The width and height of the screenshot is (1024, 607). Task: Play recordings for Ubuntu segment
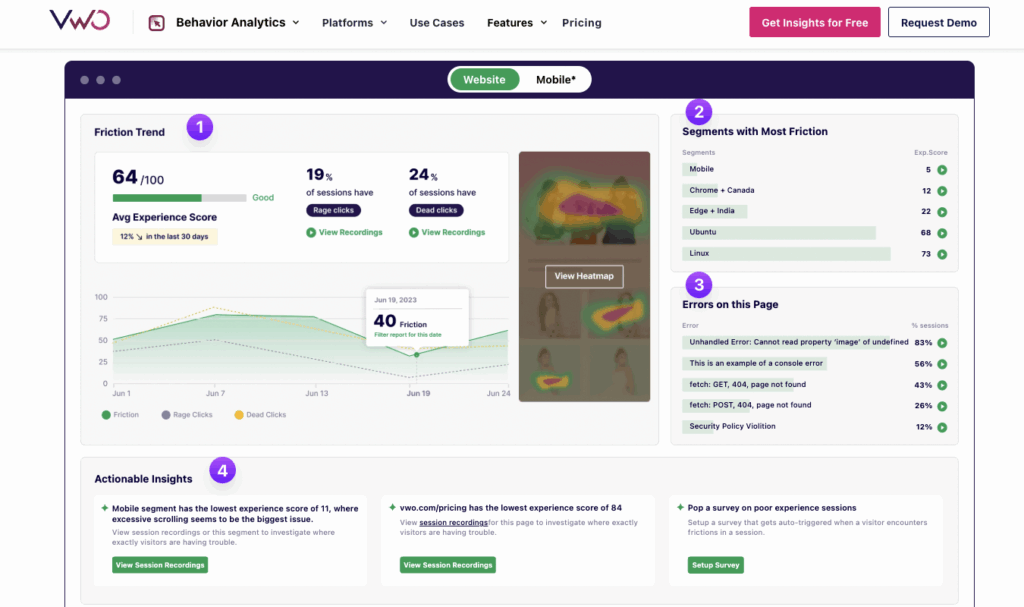pos(942,233)
